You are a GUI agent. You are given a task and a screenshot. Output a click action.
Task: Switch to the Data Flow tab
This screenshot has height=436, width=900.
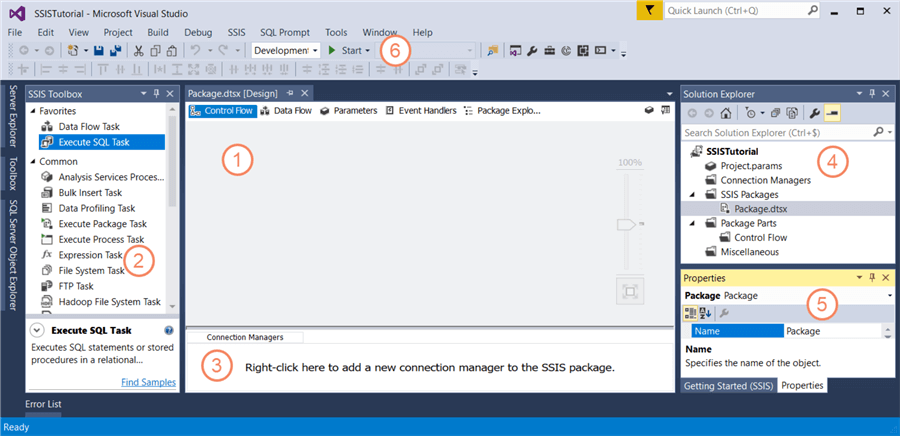[x=286, y=111]
